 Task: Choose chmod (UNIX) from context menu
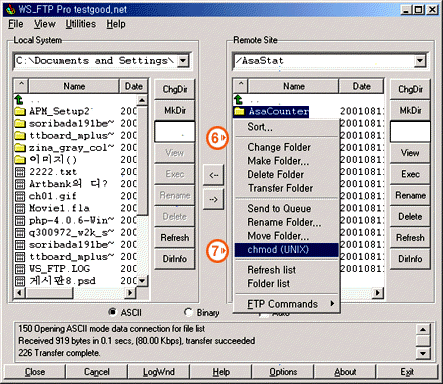[x=287, y=250]
